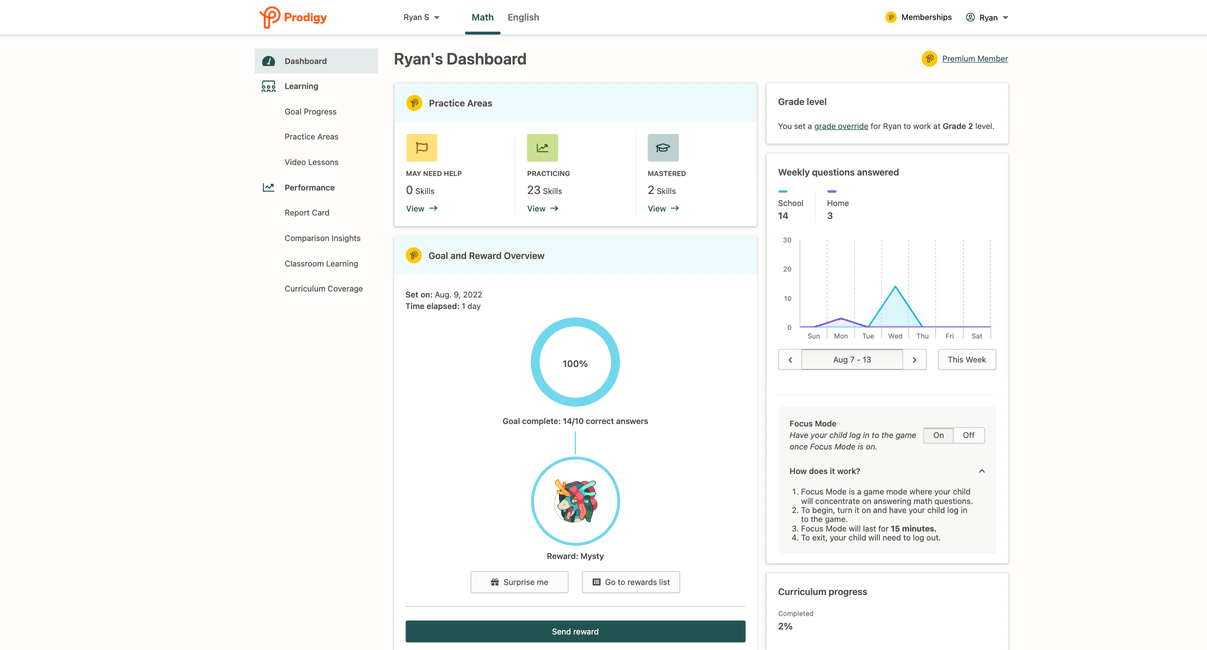
Task: Collapse the How does it work section
Action: pos(981,470)
